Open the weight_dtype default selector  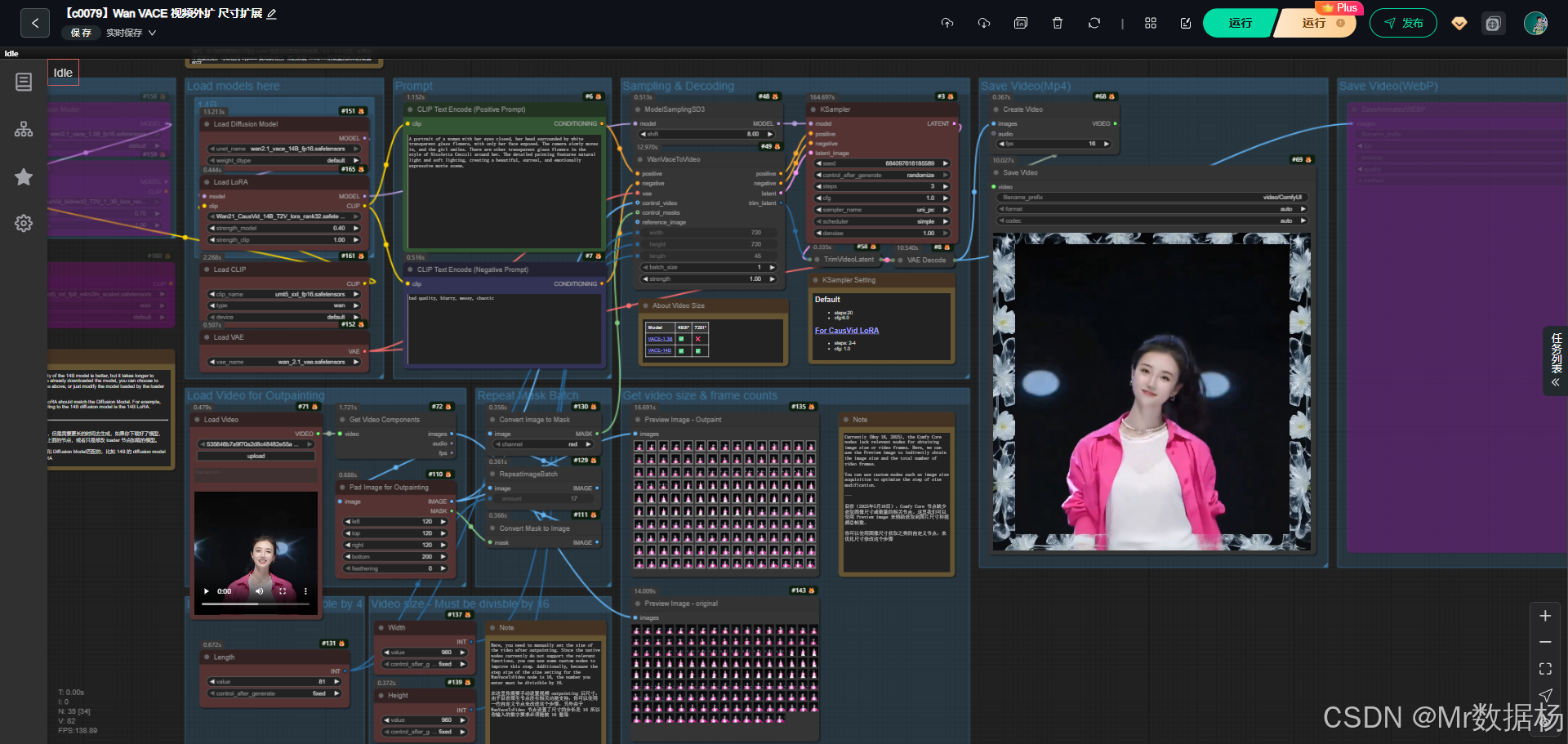(284, 161)
